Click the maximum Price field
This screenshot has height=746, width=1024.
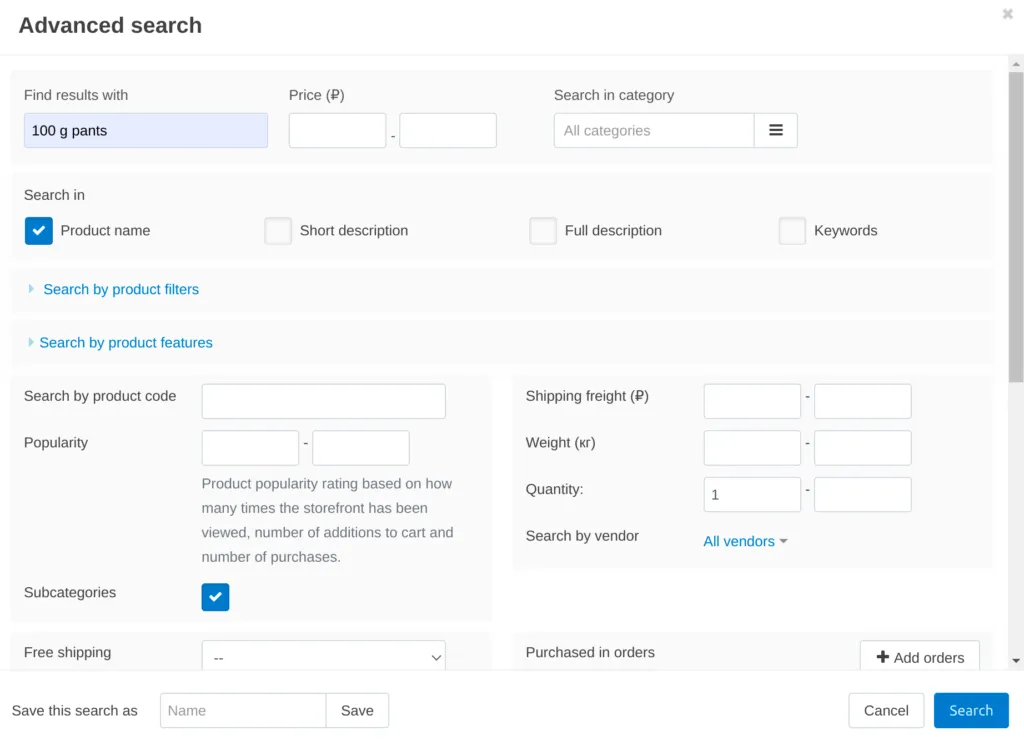(448, 130)
